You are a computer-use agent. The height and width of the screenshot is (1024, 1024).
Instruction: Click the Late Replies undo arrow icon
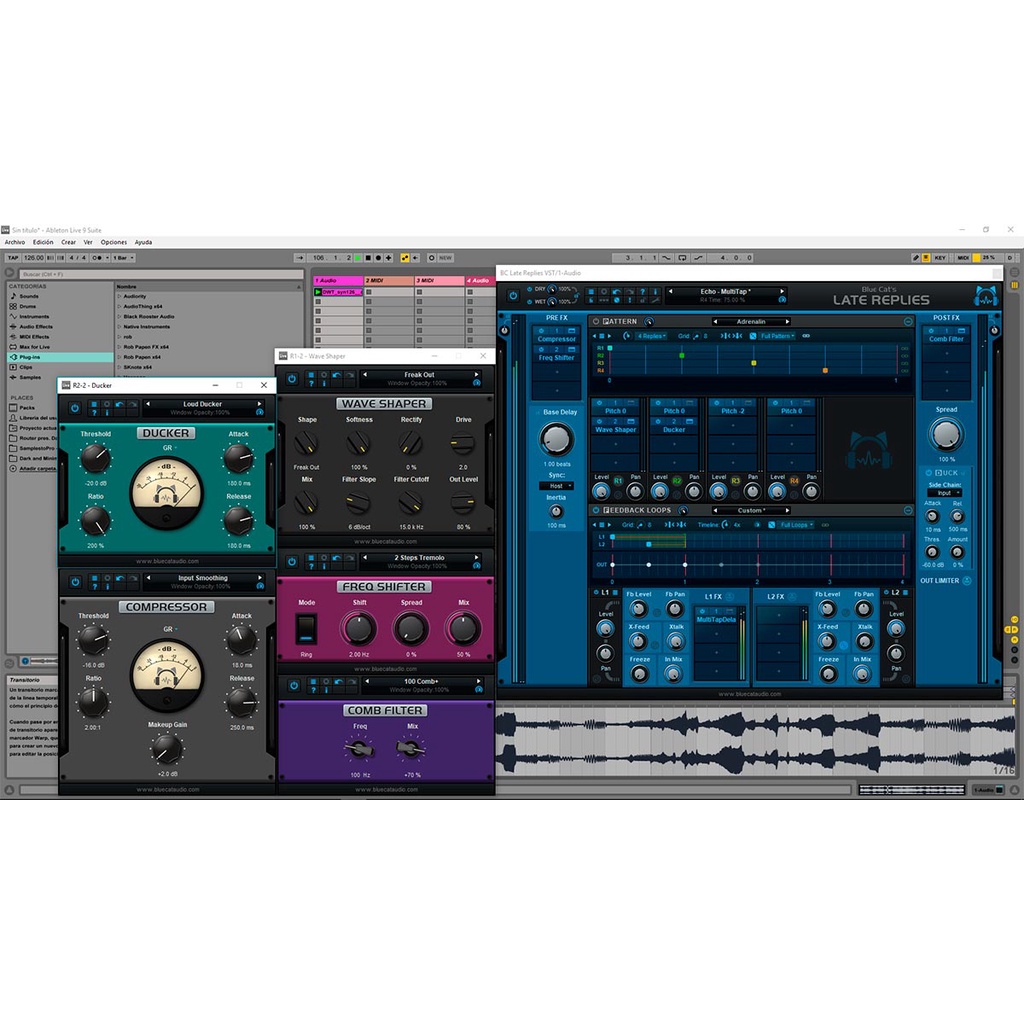[x=616, y=291]
